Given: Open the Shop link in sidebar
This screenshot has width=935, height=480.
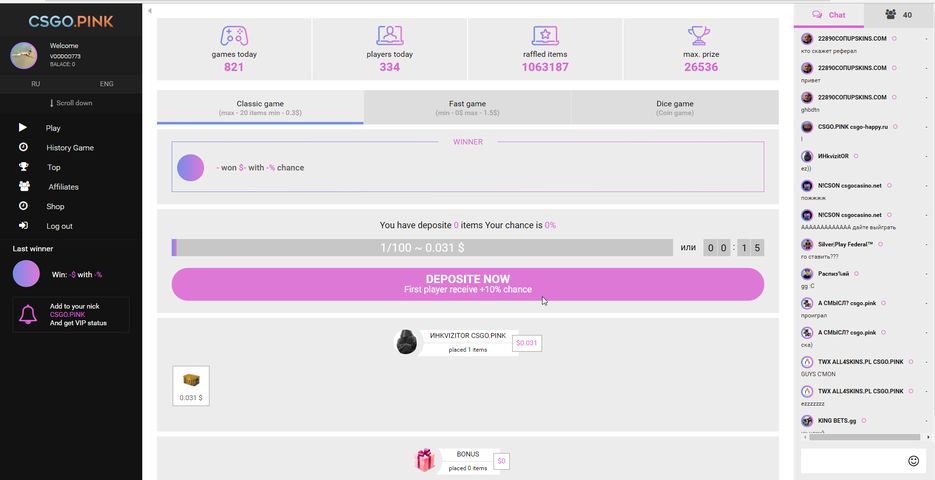Looking at the screenshot, I should click(55, 207).
